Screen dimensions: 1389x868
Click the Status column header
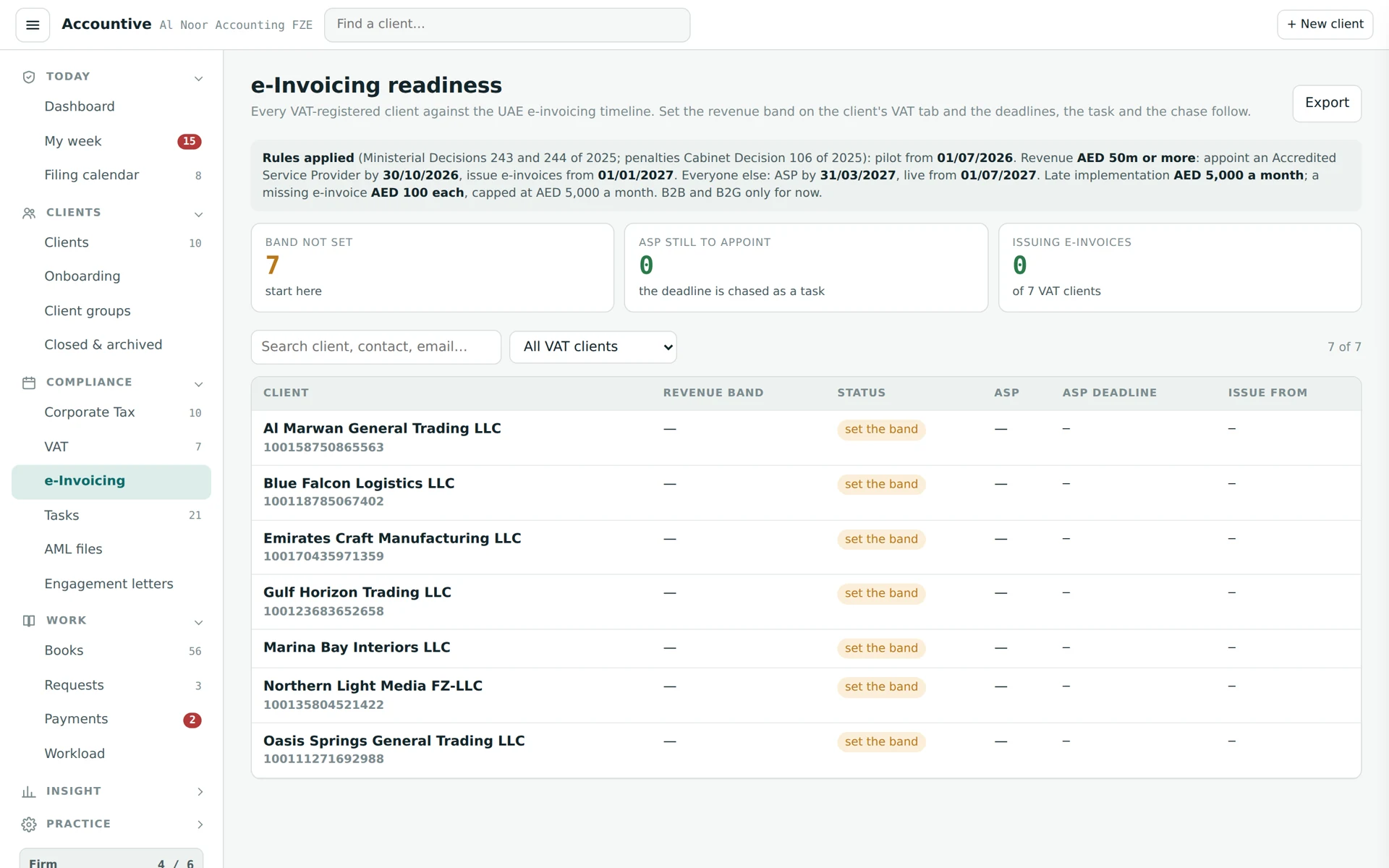pyautogui.click(x=861, y=393)
